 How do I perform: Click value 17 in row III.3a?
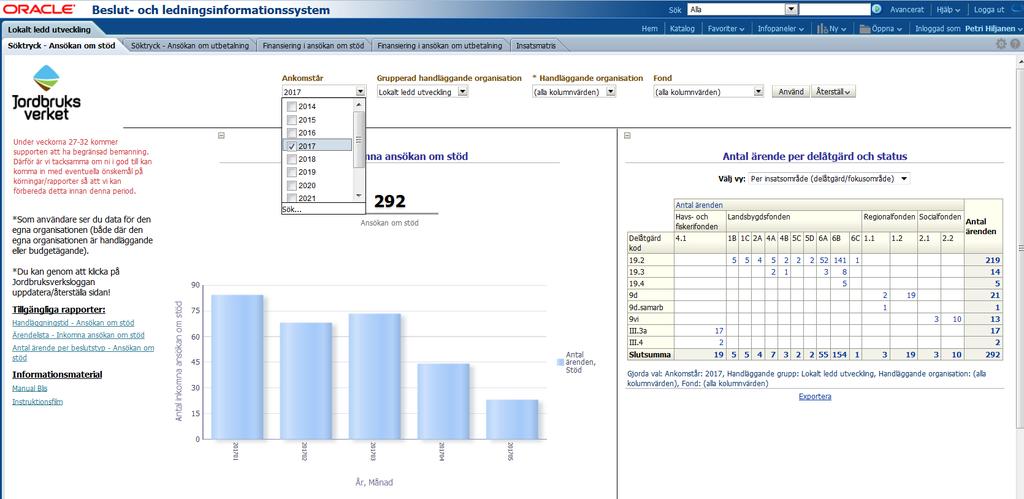tap(718, 330)
